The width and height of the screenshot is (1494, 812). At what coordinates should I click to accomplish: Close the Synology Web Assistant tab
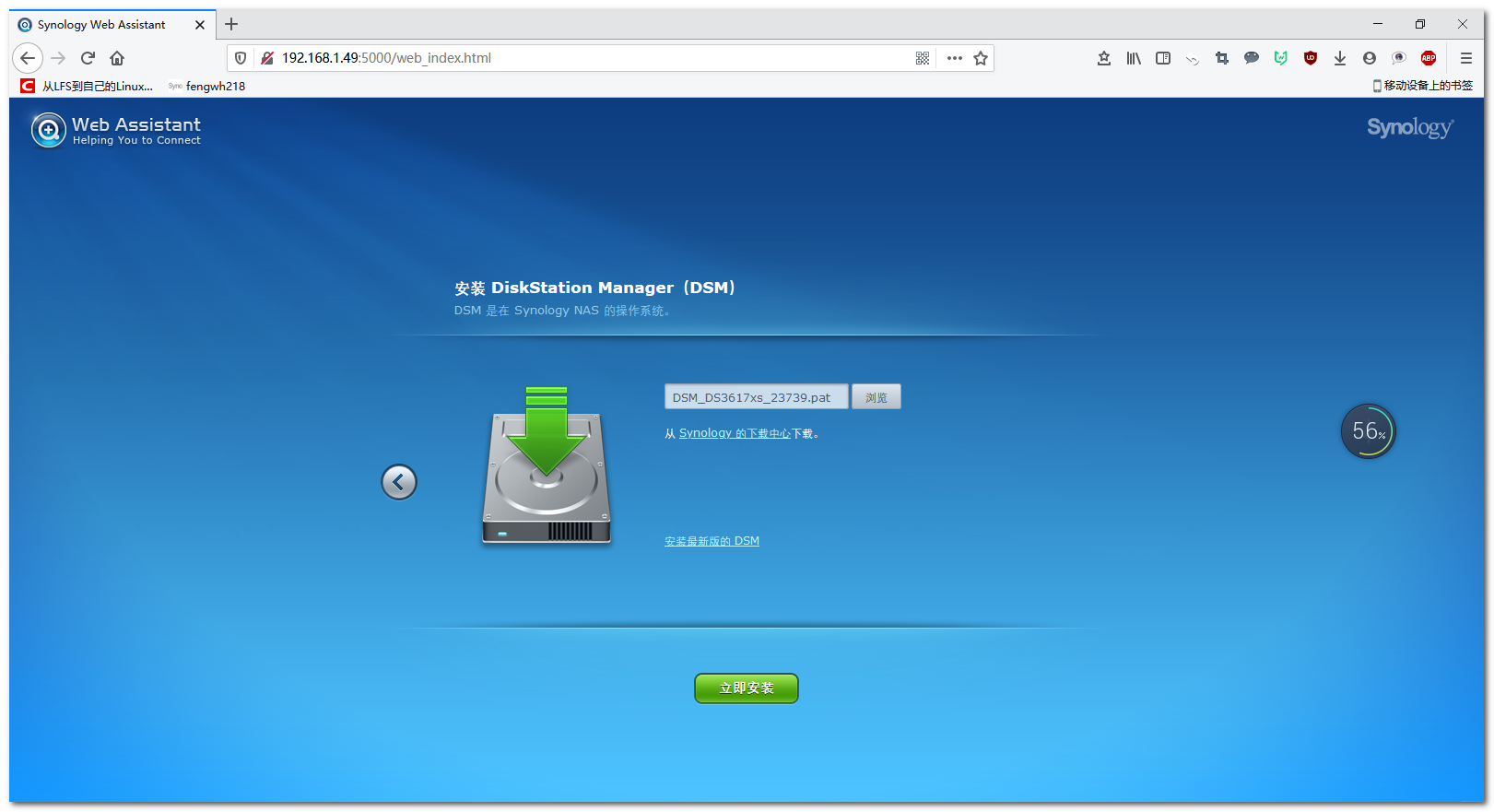click(x=200, y=25)
